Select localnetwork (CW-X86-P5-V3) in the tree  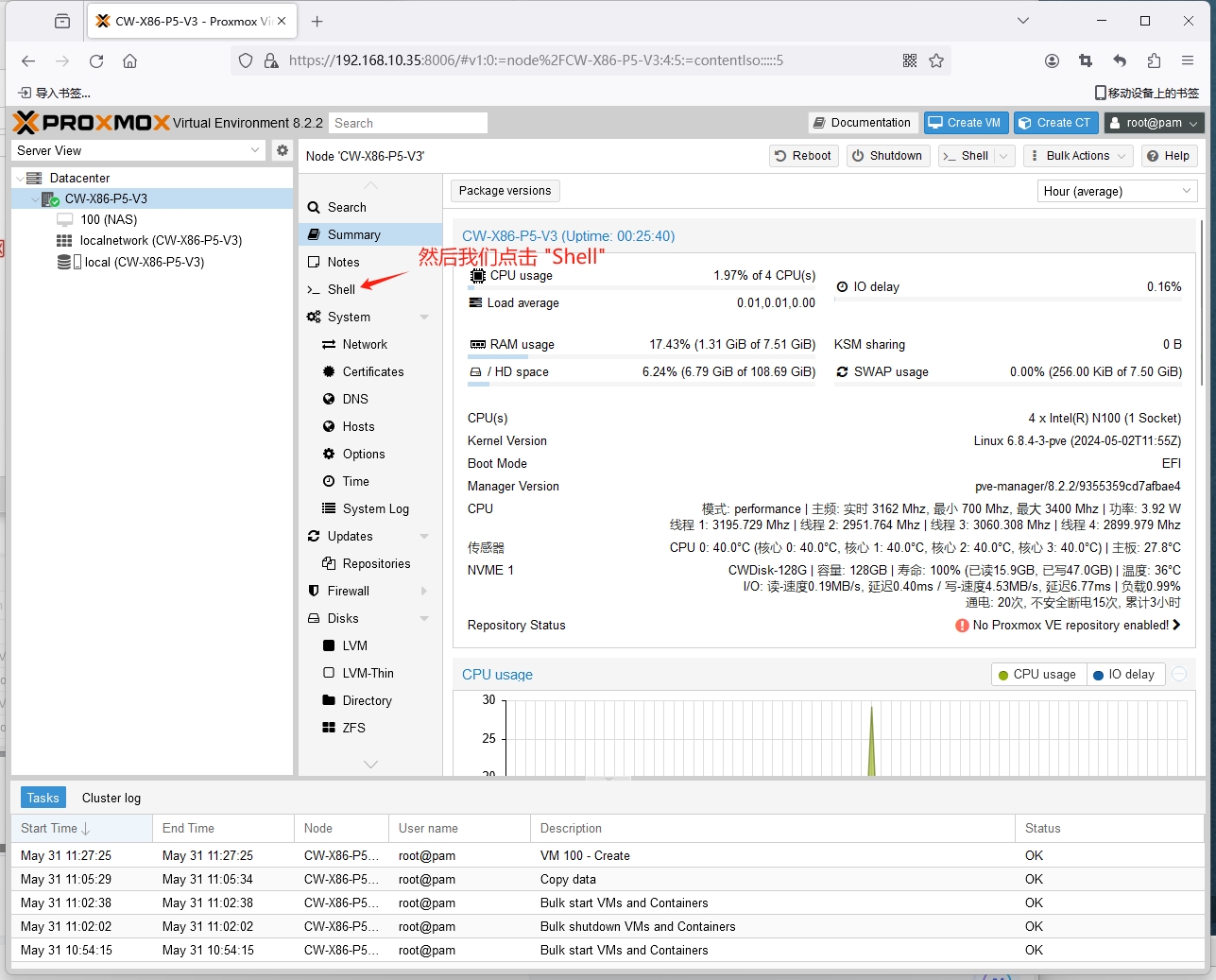coord(161,240)
